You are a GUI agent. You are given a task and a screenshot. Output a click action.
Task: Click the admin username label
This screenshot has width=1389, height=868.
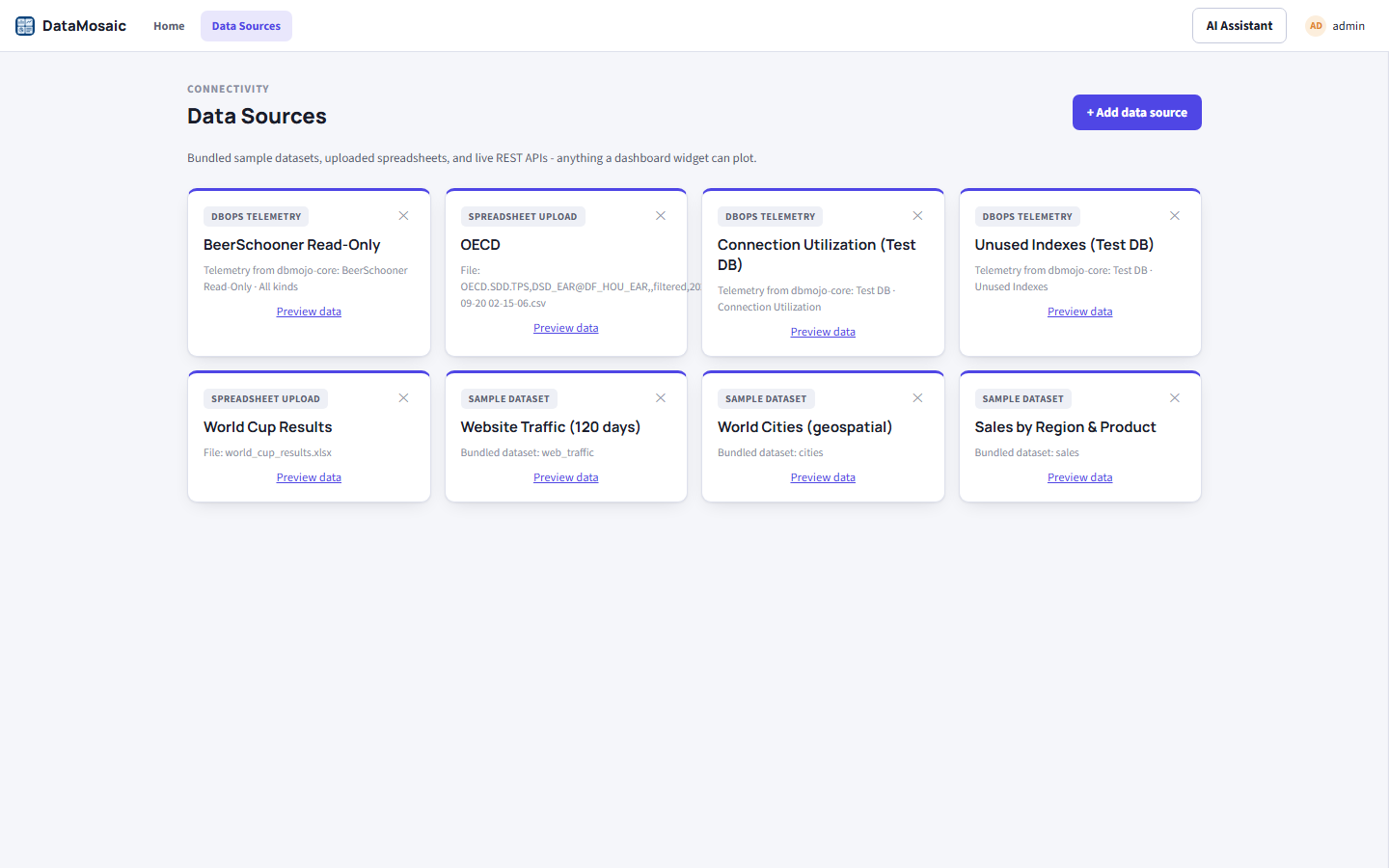[1348, 26]
